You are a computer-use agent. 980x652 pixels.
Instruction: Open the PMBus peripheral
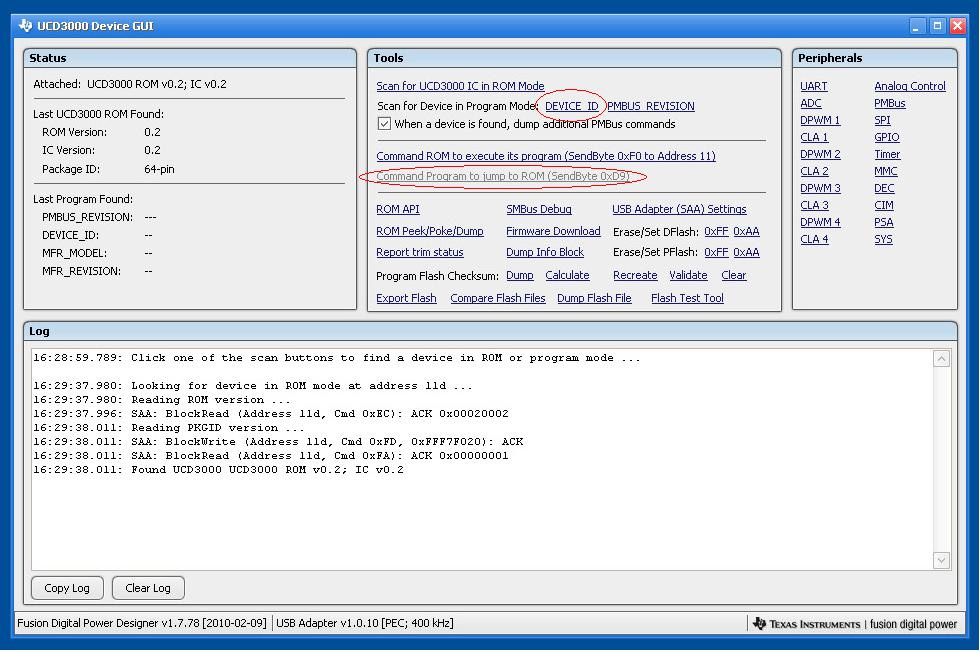890,103
